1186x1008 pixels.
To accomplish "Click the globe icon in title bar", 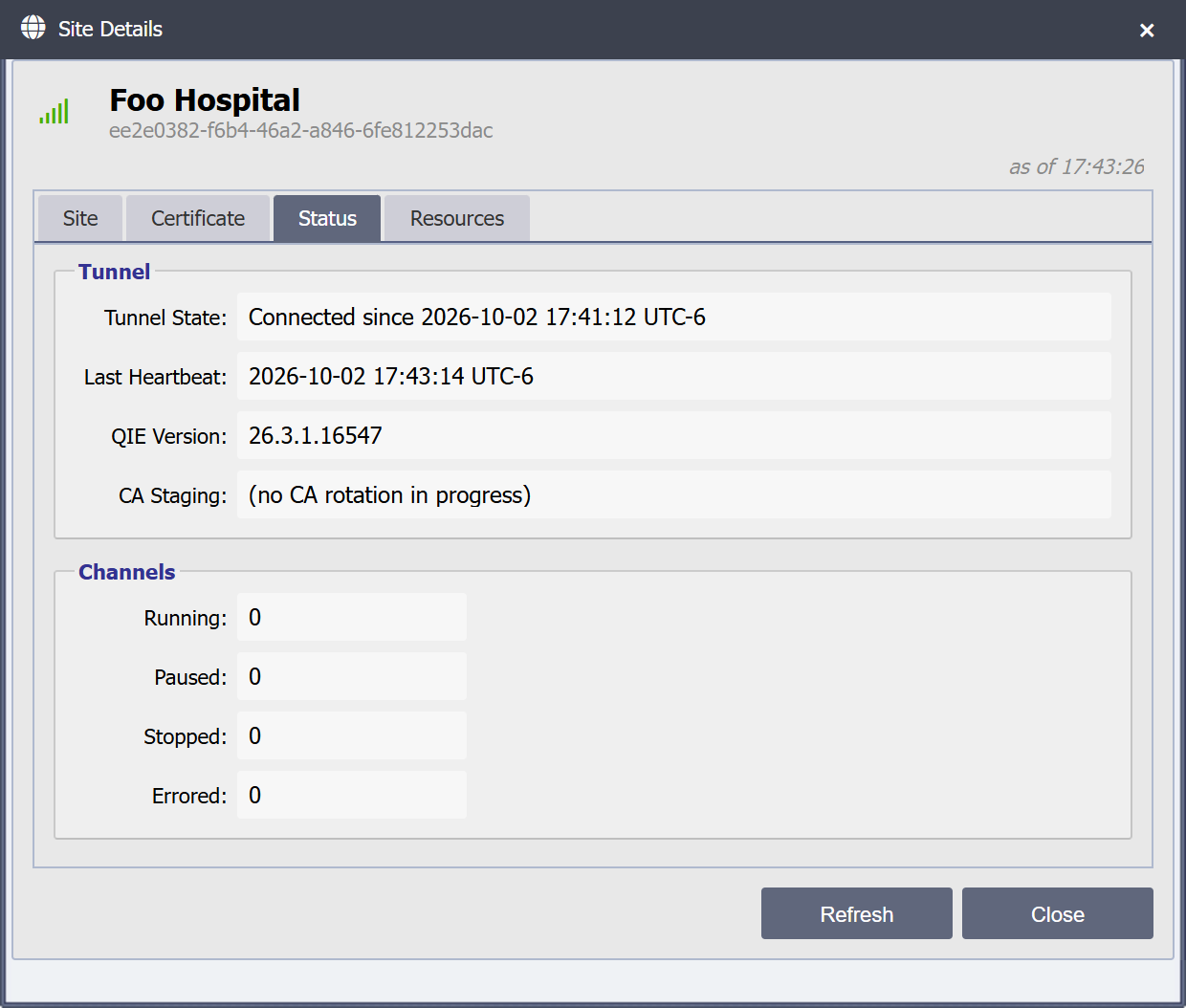I will (33, 28).
